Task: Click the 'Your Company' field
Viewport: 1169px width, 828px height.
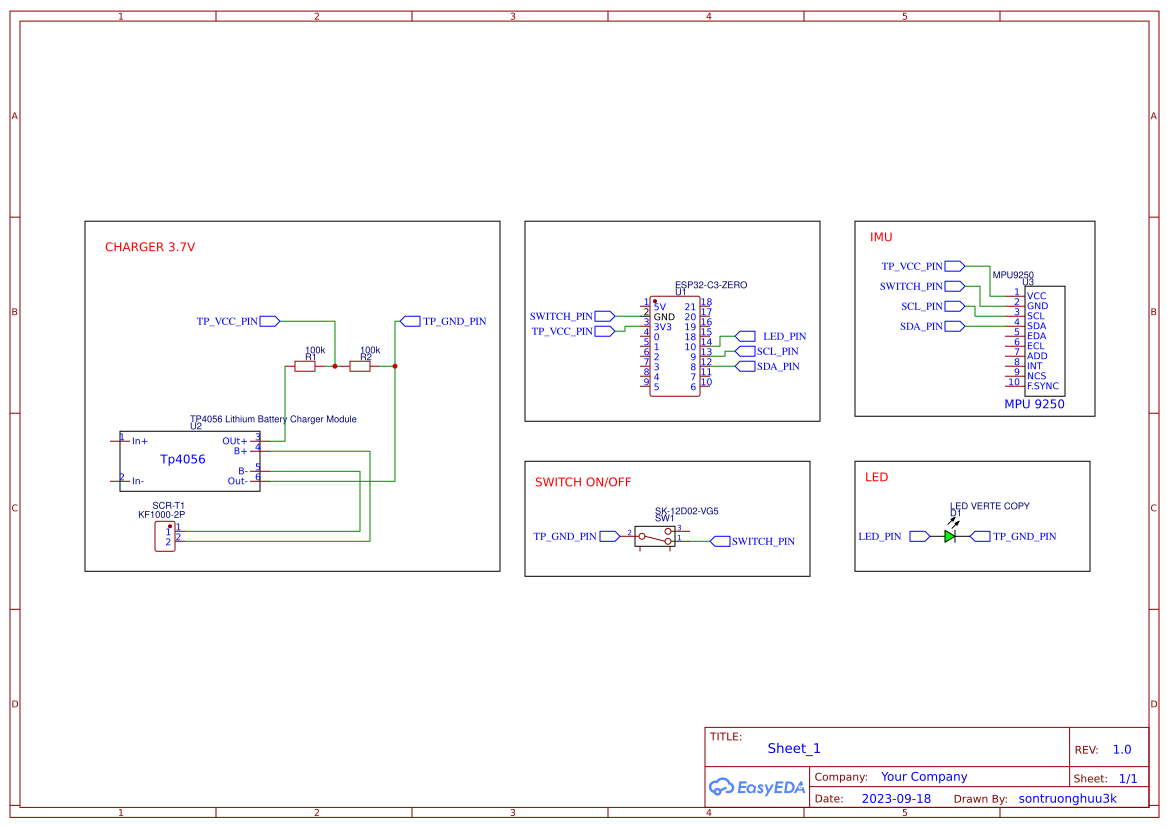Action: point(924,777)
